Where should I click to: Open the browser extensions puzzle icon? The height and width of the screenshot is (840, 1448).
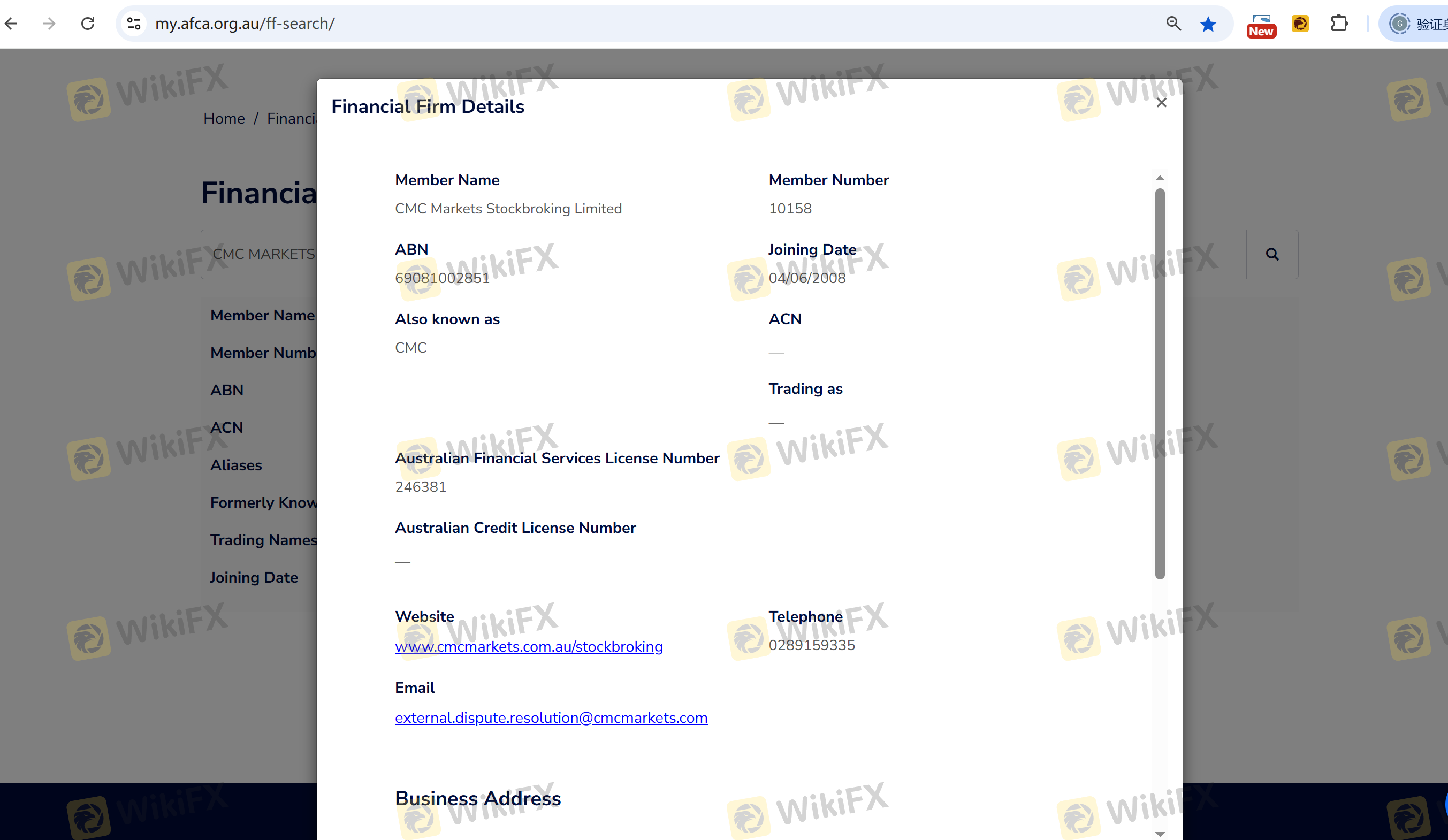pyautogui.click(x=1339, y=24)
